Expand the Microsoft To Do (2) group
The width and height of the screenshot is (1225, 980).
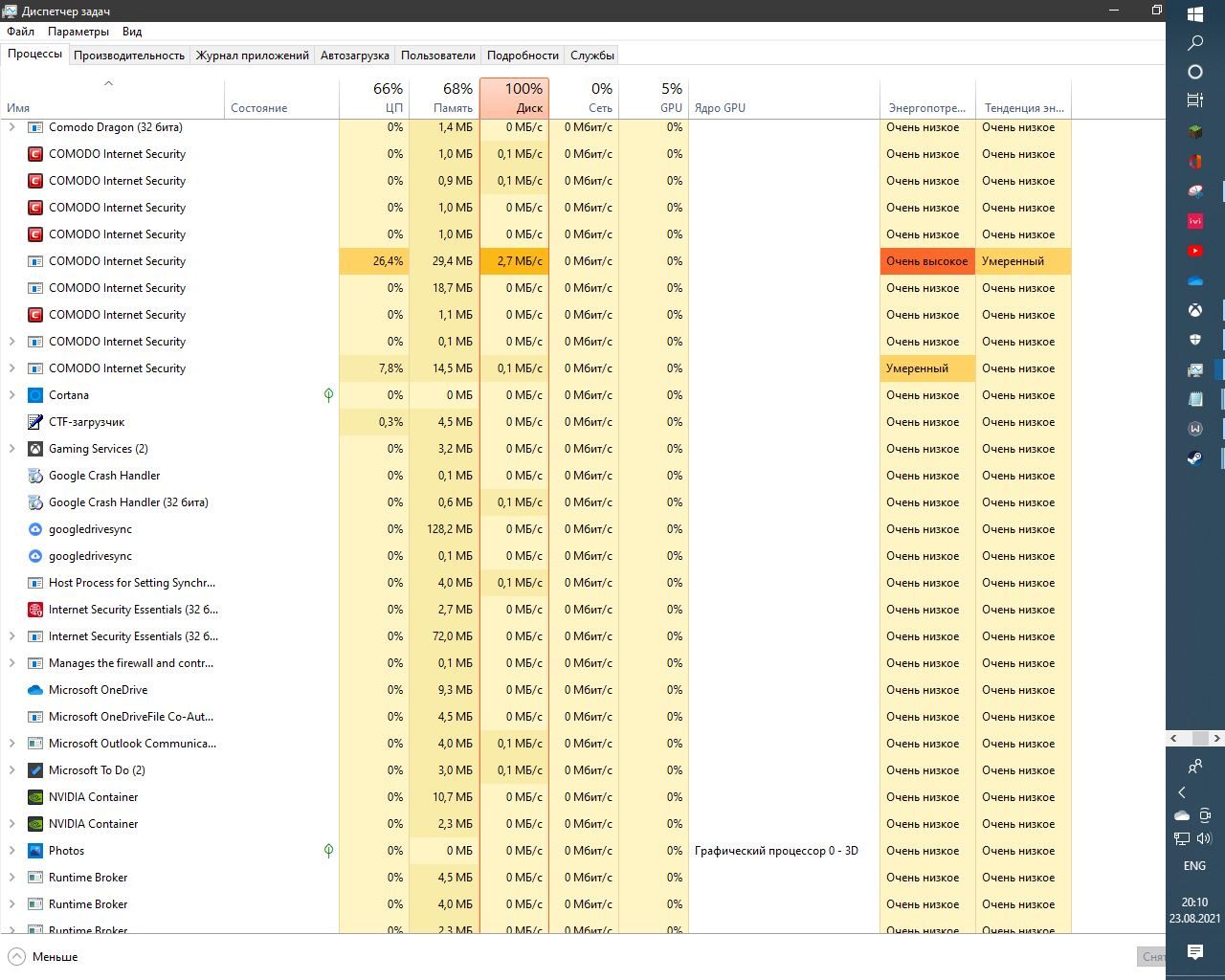point(11,770)
